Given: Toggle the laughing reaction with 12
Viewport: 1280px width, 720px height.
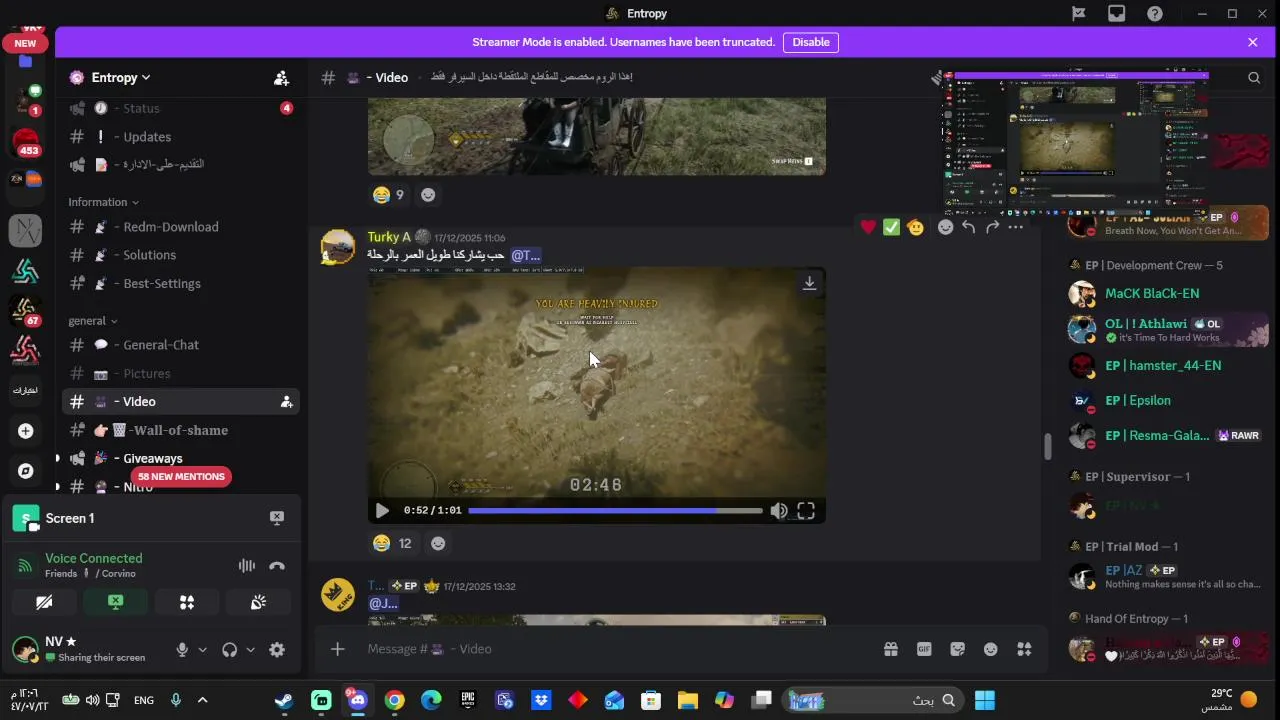Looking at the screenshot, I should (392, 543).
